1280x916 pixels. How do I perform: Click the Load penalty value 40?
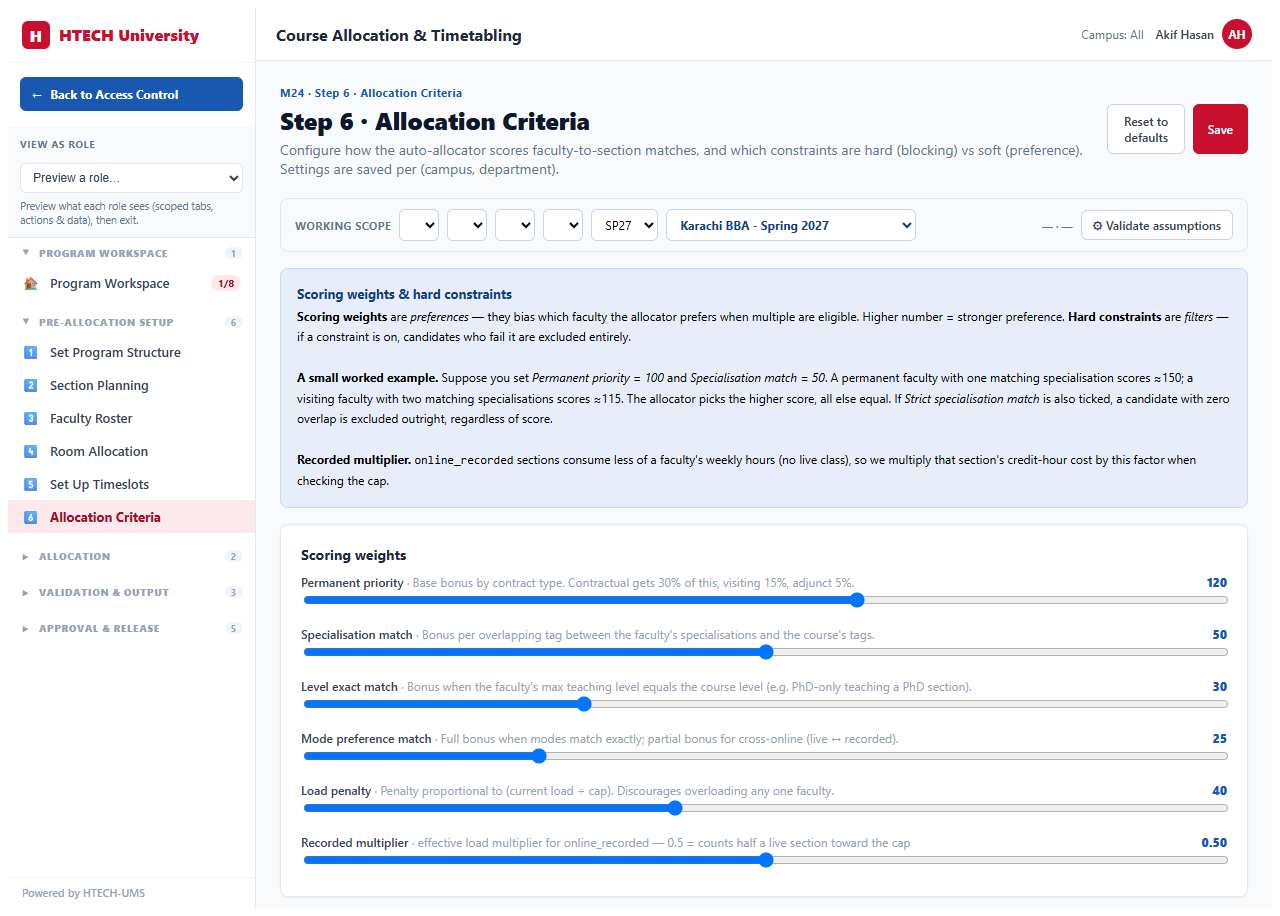[x=1219, y=790]
